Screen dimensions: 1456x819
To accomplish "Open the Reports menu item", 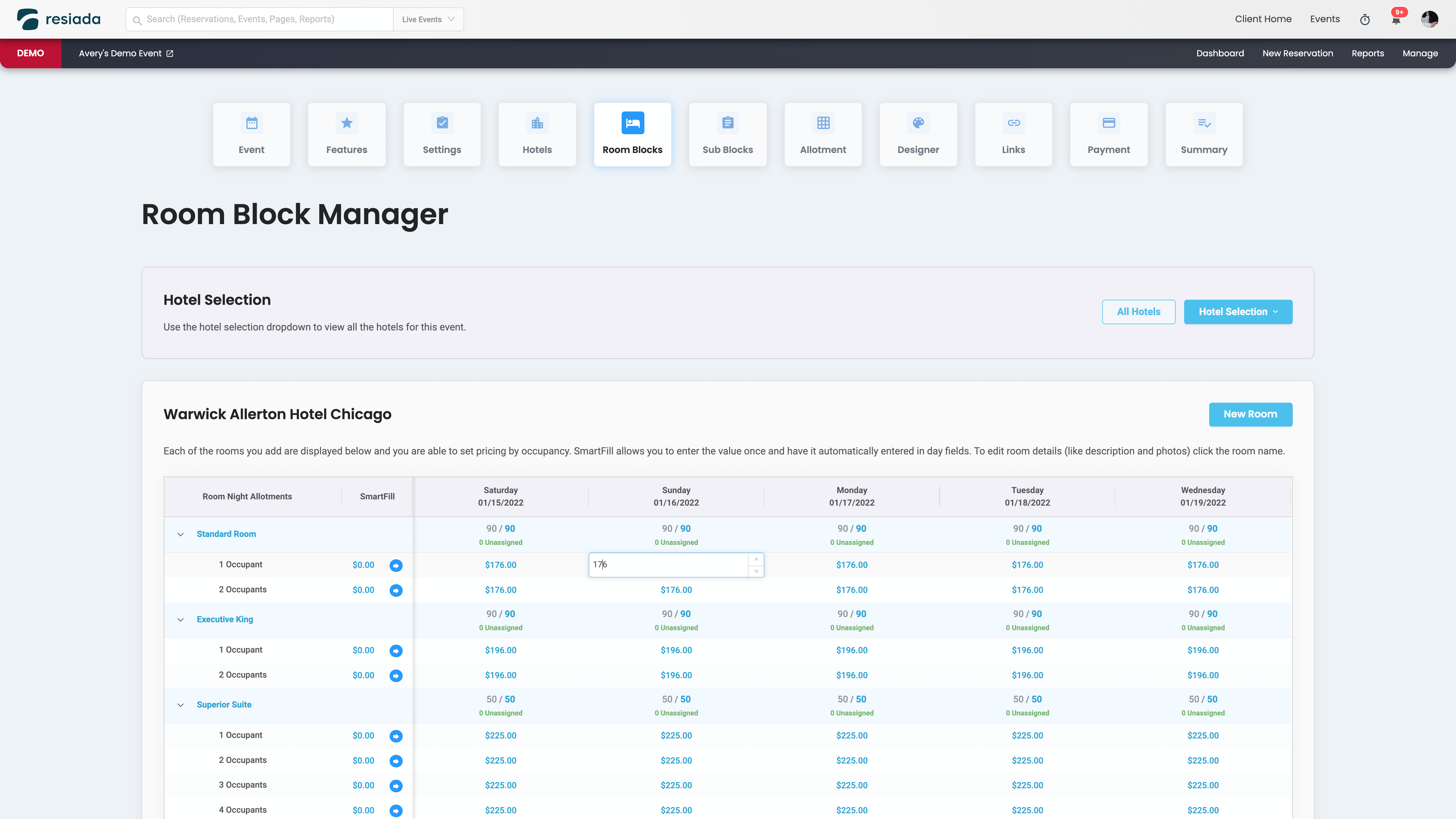I will 1367,53.
